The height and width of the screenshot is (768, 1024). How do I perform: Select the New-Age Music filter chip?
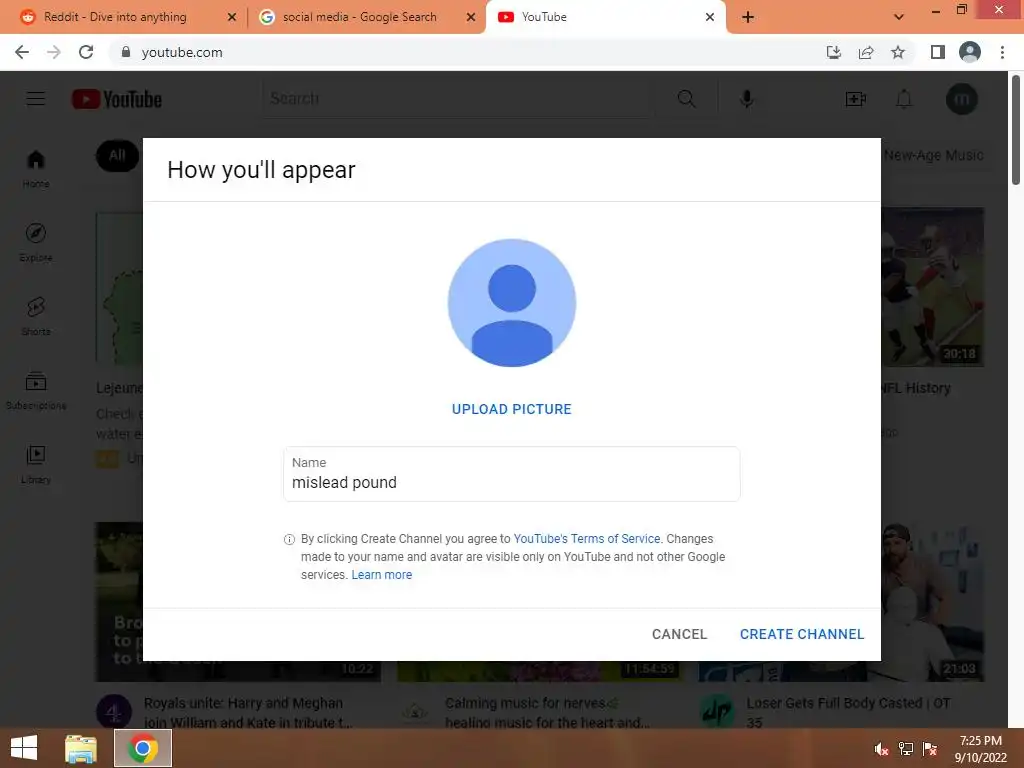pyautogui.click(x=933, y=155)
